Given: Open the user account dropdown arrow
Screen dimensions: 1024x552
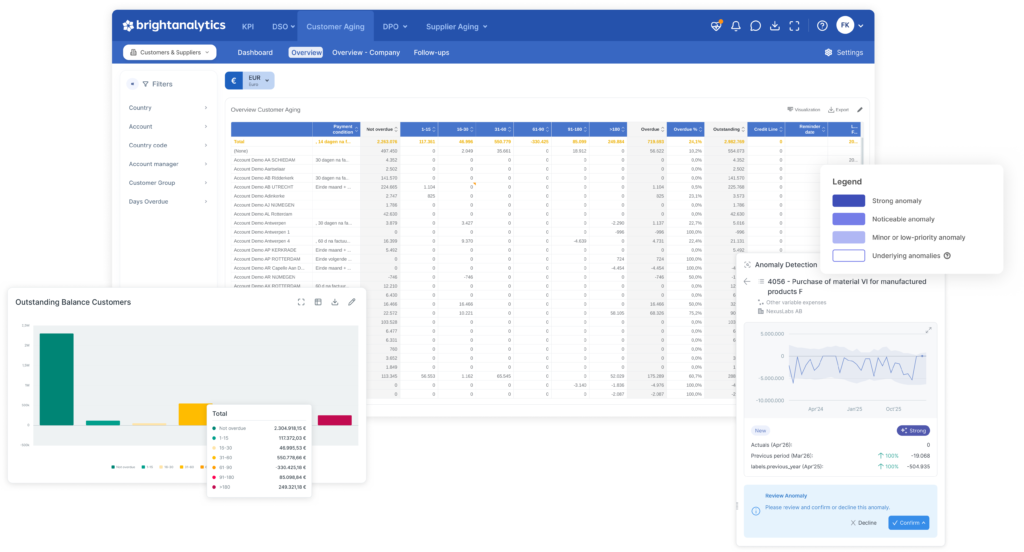Looking at the screenshot, I should click(x=861, y=26).
